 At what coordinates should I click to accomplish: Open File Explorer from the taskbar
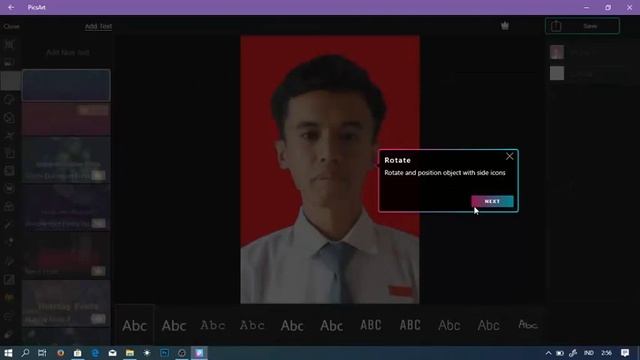[x=130, y=353]
